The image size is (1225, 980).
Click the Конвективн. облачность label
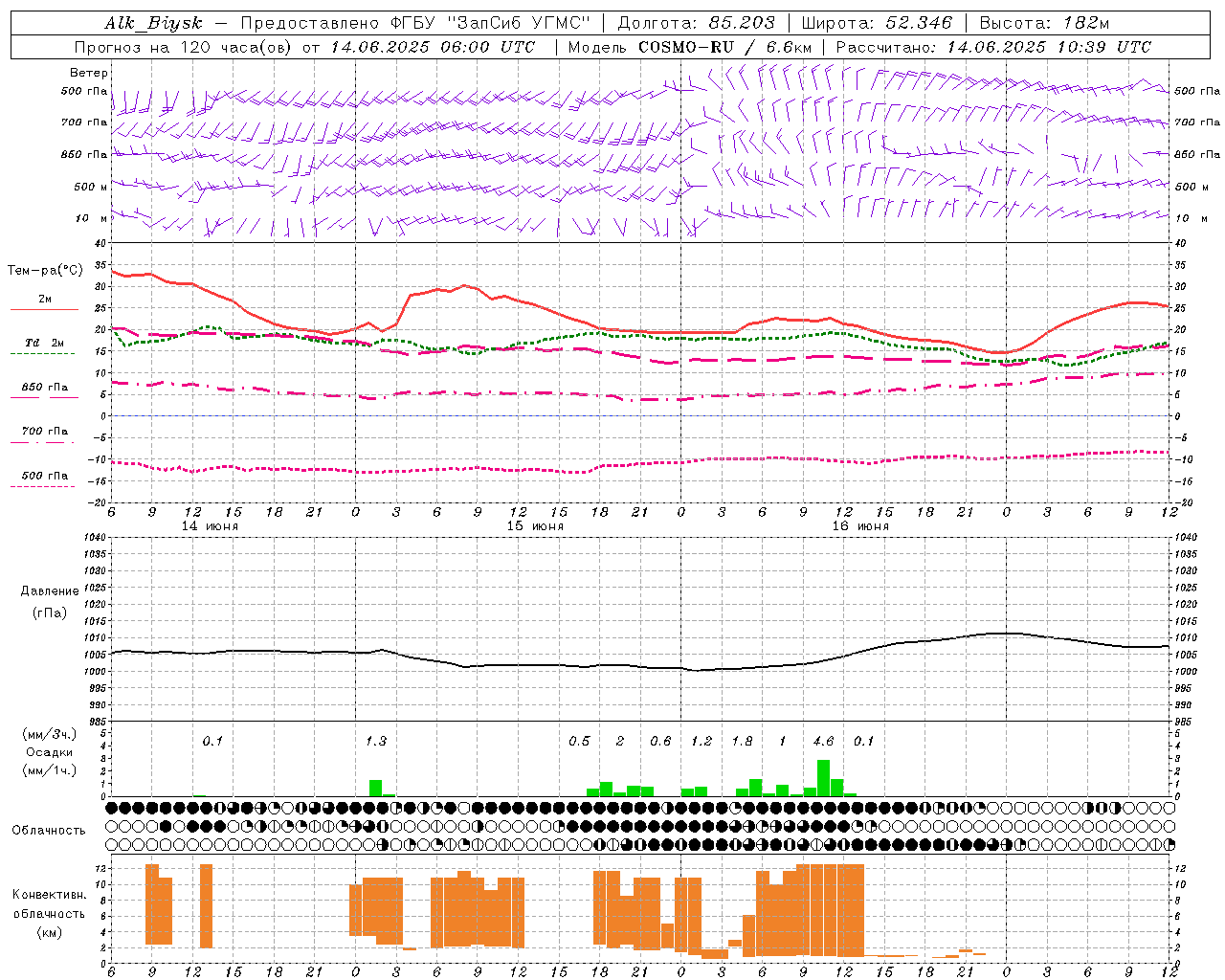click(49, 903)
